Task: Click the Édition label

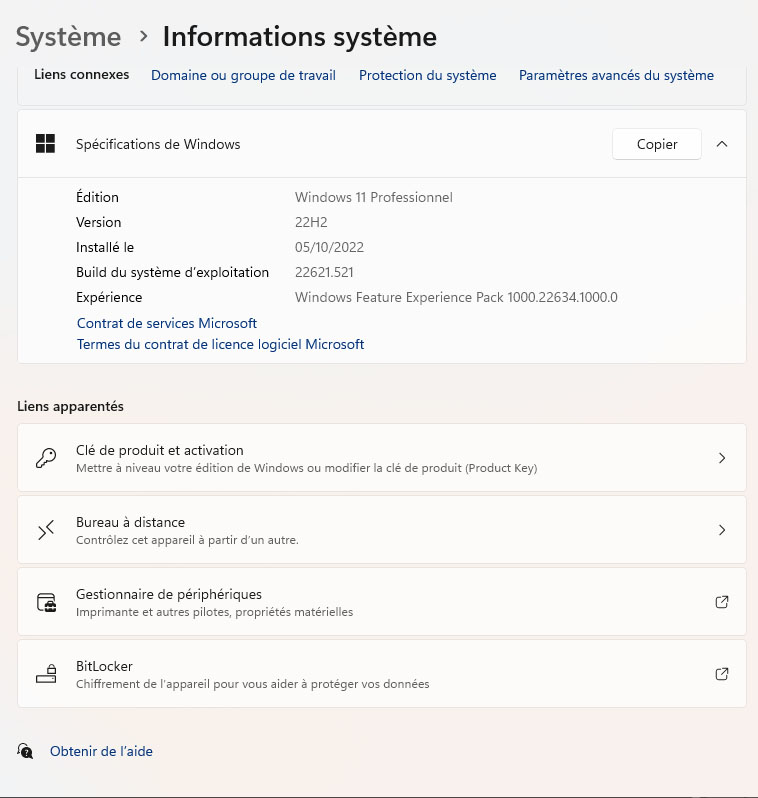Action: point(97,197)
